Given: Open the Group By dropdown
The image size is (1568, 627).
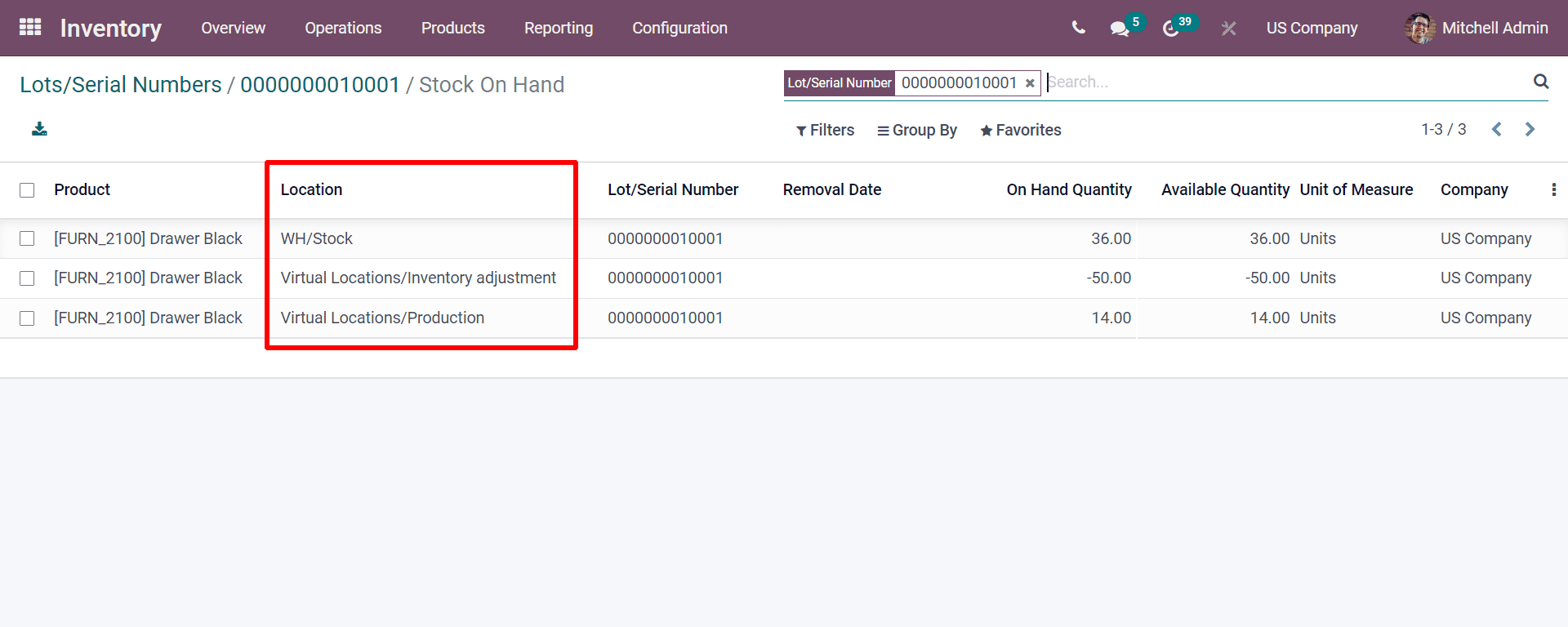Looking at the screenshot, I should [916, 131].
